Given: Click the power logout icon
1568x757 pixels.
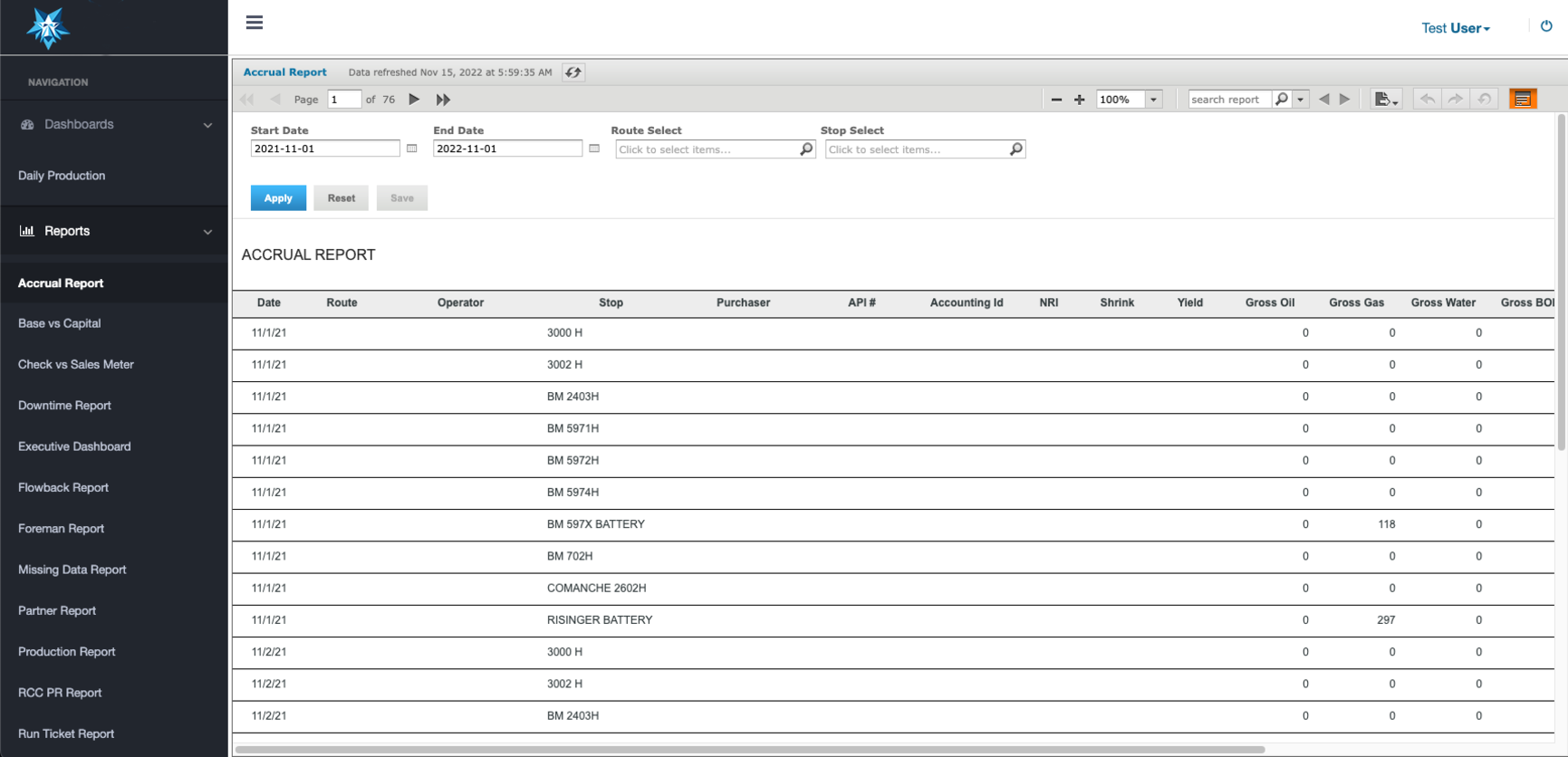Looking at the screenshot, I should [1546, 26].
